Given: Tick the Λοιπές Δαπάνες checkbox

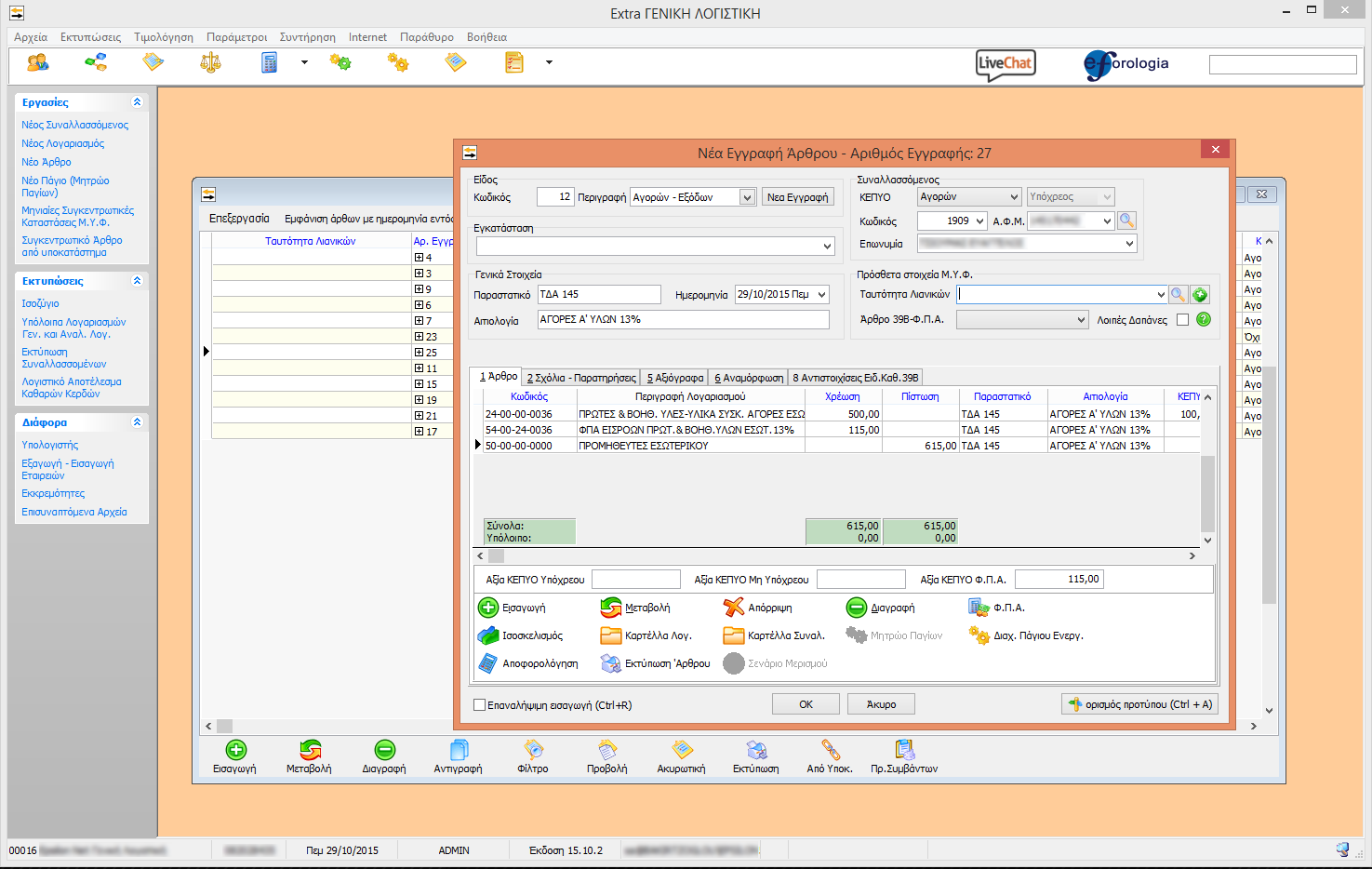Looking at the screenshot, I should click(1182, 320).
